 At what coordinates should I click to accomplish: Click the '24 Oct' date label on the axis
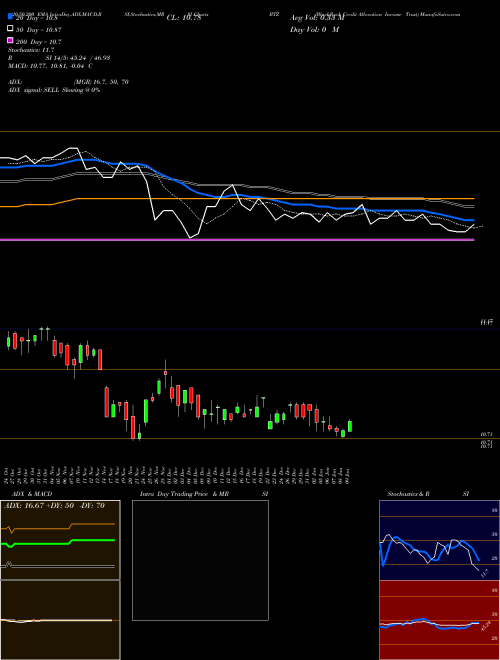[x=8, y=475]
